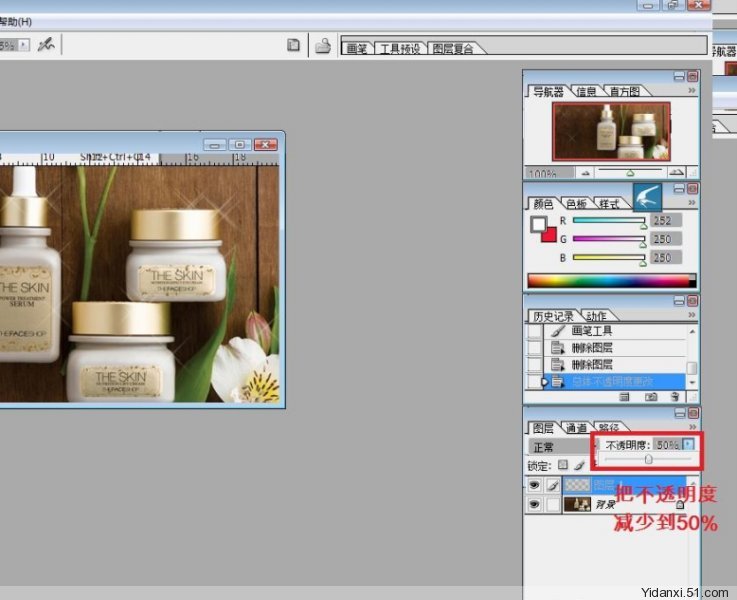This screenshot has width=737, height=600.
Task: Switch to 信息 tab
Action: [x=586, y=91]
